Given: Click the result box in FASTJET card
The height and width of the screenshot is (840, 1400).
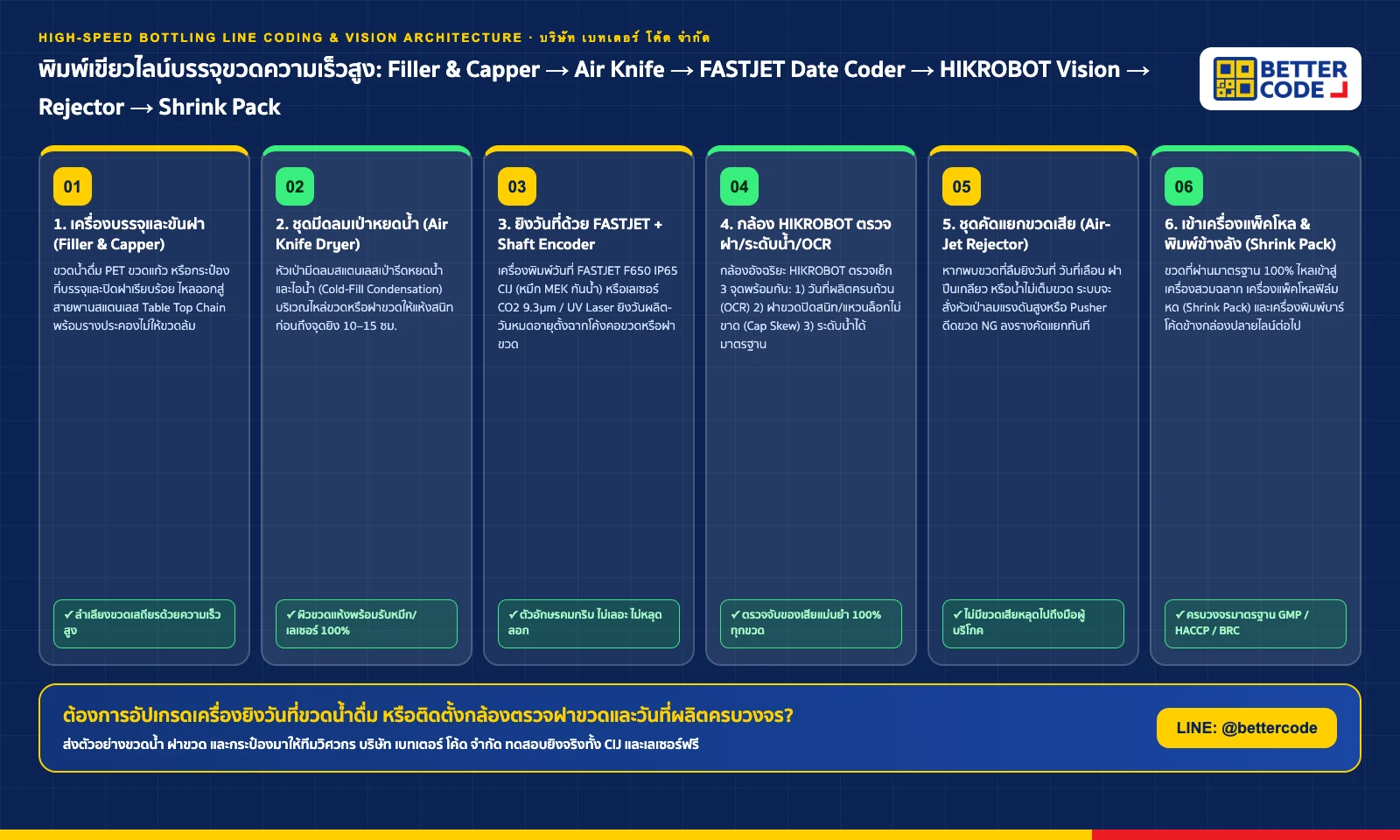Looking at the screenshot, I should pos(589,624).
